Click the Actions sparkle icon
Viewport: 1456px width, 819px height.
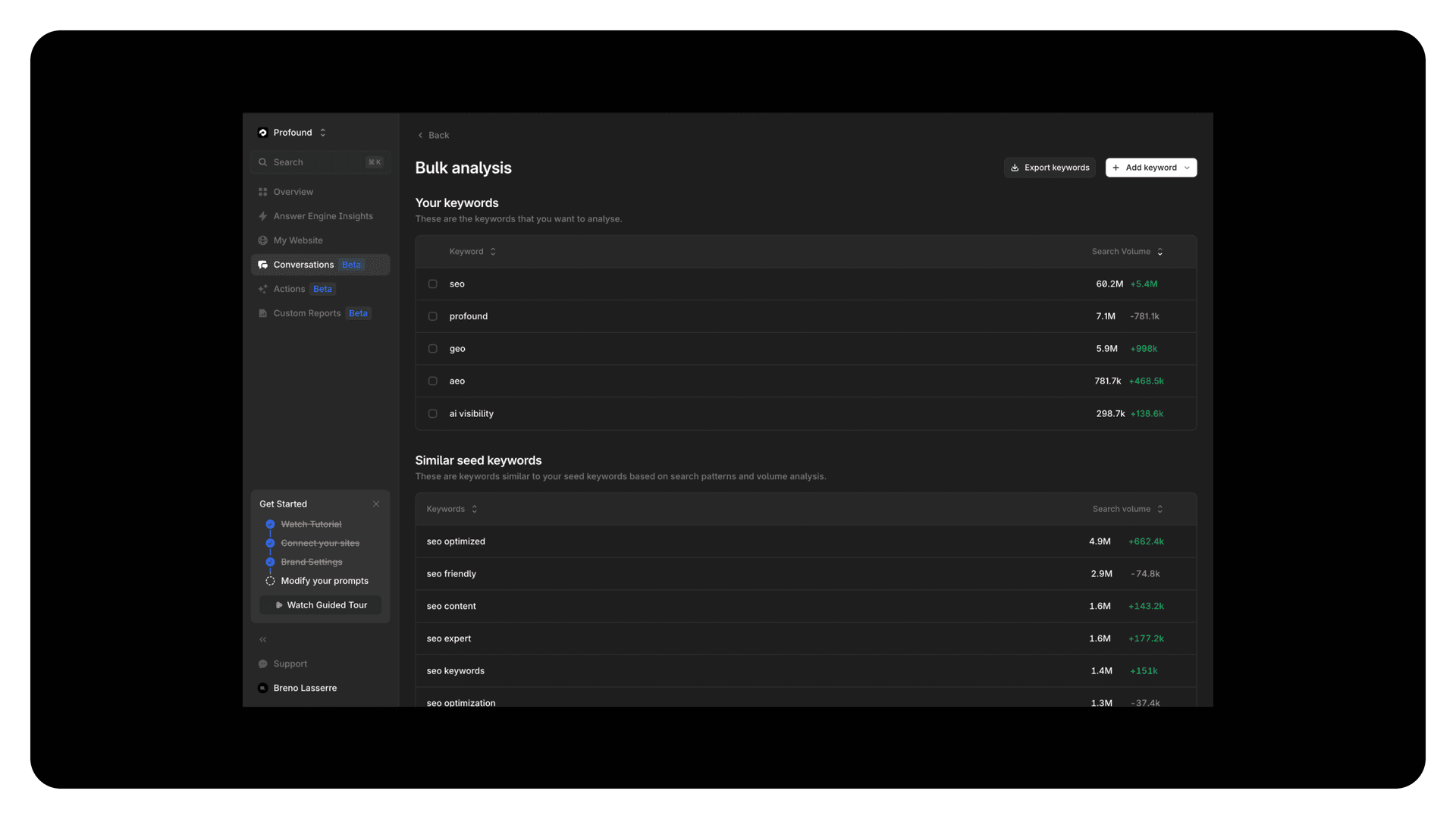262,289
